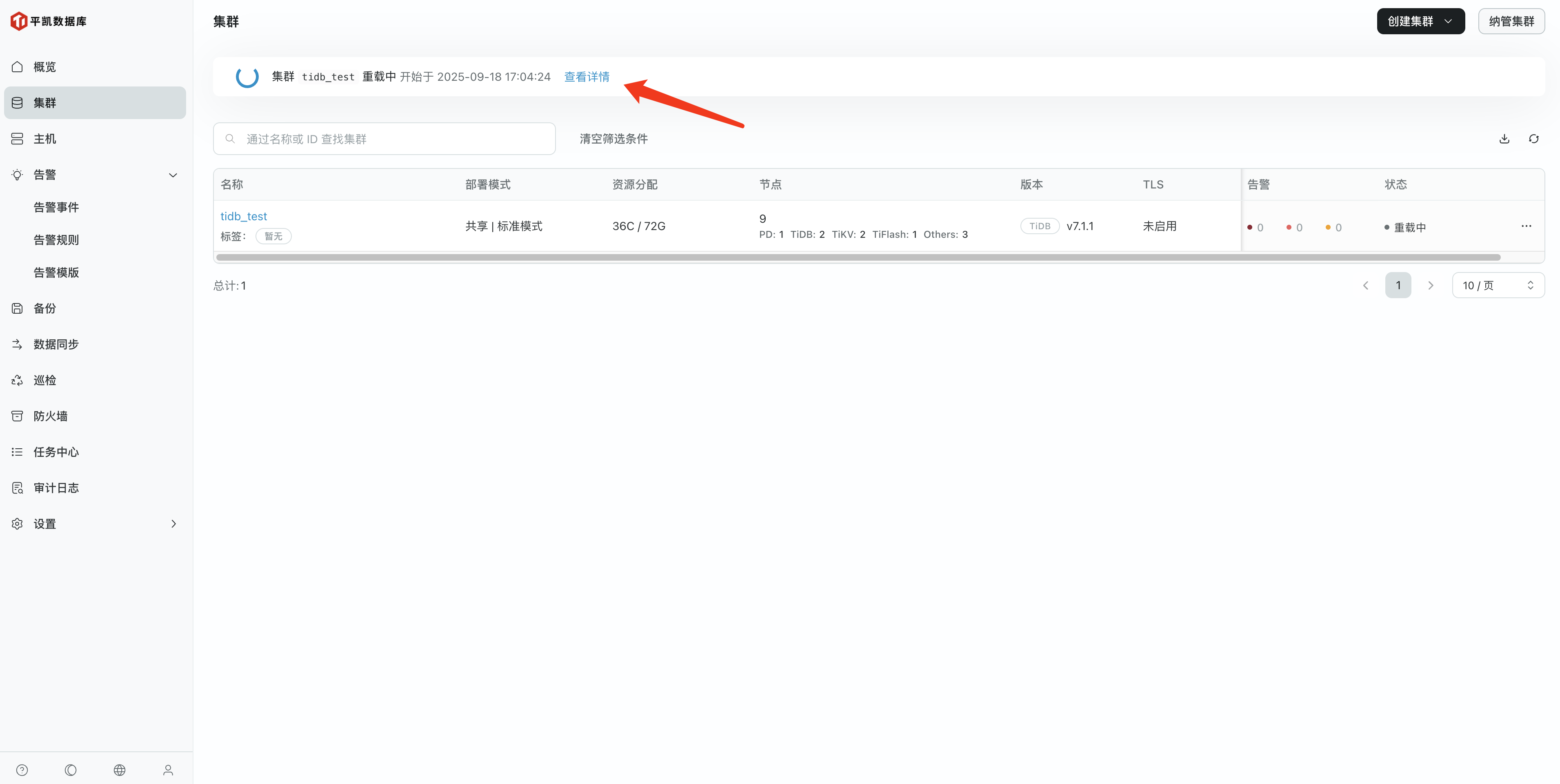The width and height of the screenshot is (1560, 784).
Task: Download the cluster list export
Action: 1504,139
